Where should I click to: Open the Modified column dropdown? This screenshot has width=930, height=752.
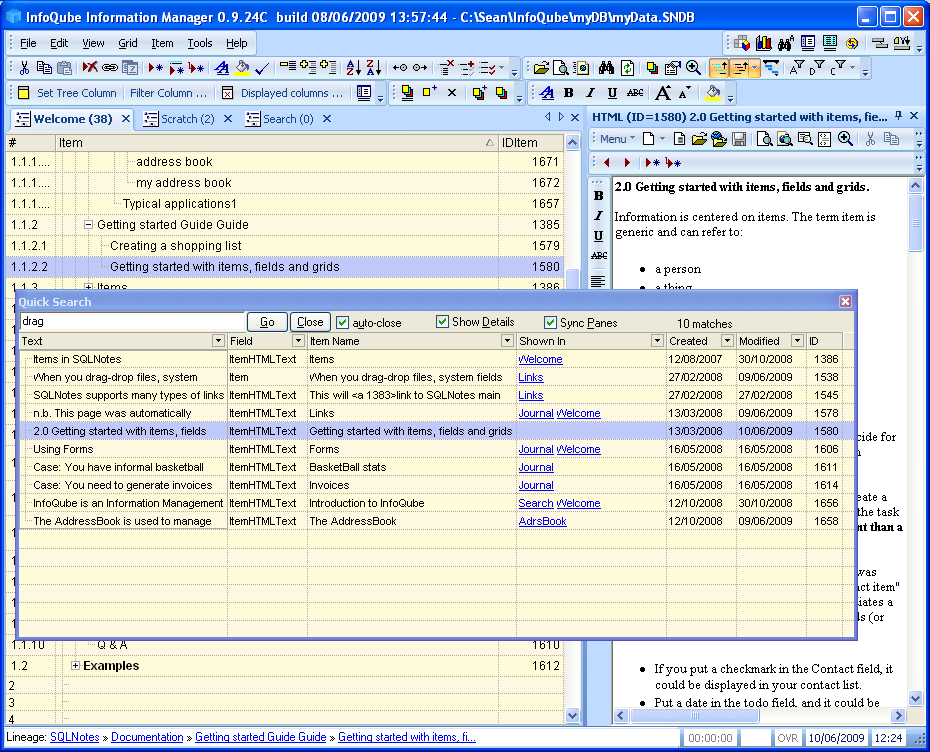(x=797, y=341)
